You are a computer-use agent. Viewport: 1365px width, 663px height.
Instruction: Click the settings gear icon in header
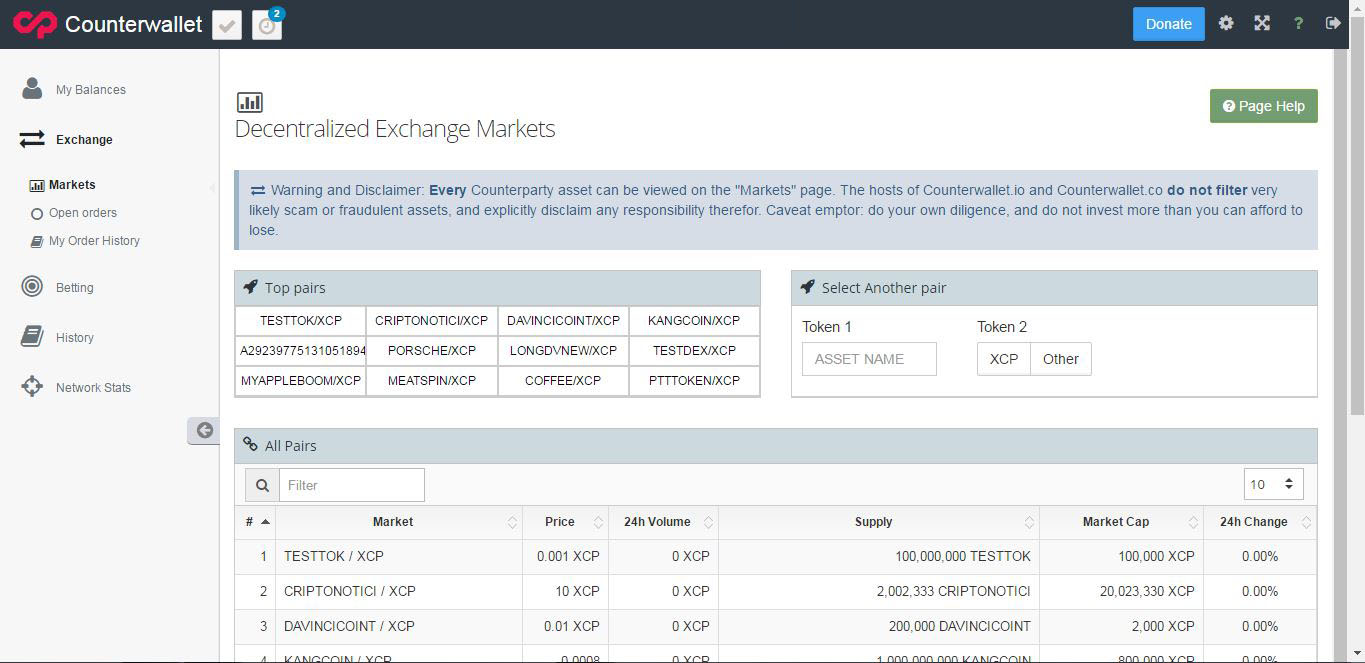[x=1226, y=24]
